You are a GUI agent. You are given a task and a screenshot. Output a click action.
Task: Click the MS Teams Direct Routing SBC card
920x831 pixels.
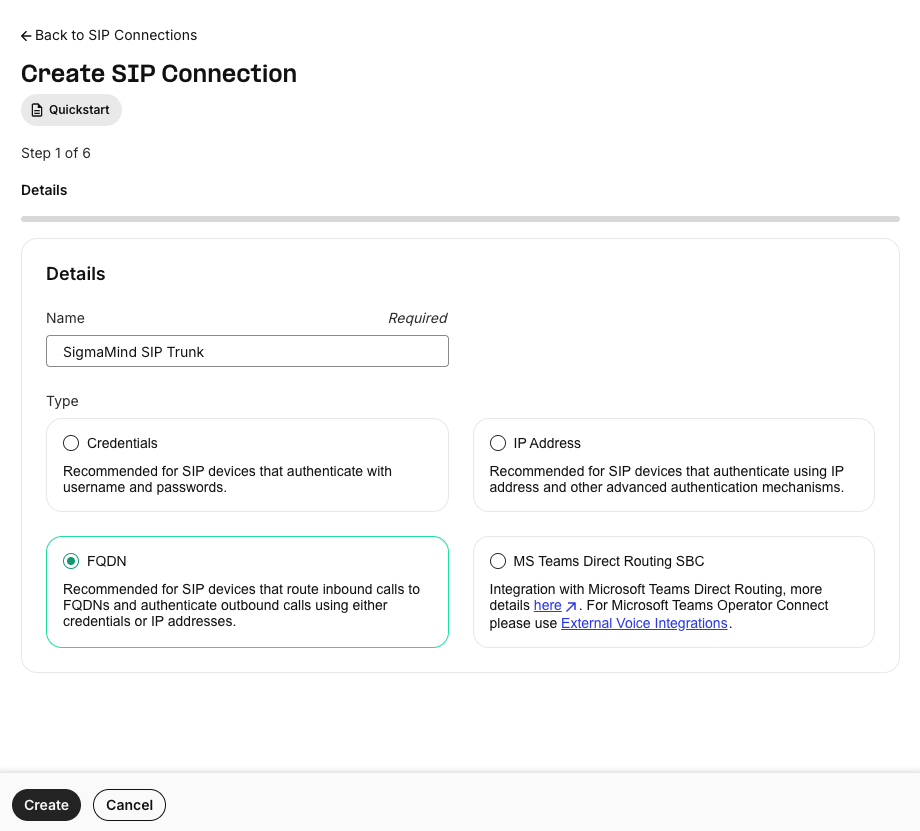tap(673, 592)
